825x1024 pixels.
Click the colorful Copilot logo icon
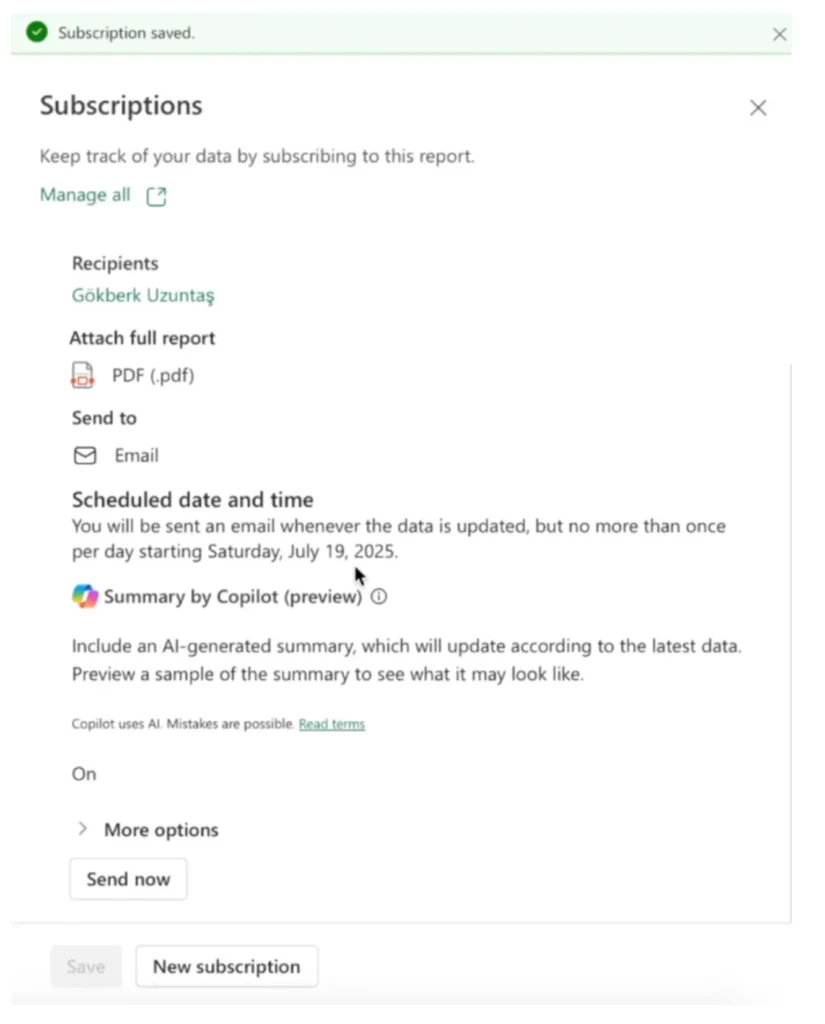coord(85,597)
